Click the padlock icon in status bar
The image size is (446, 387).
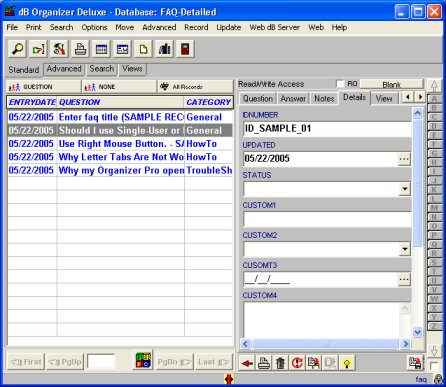pyautogui.click(x=439, y=379)
